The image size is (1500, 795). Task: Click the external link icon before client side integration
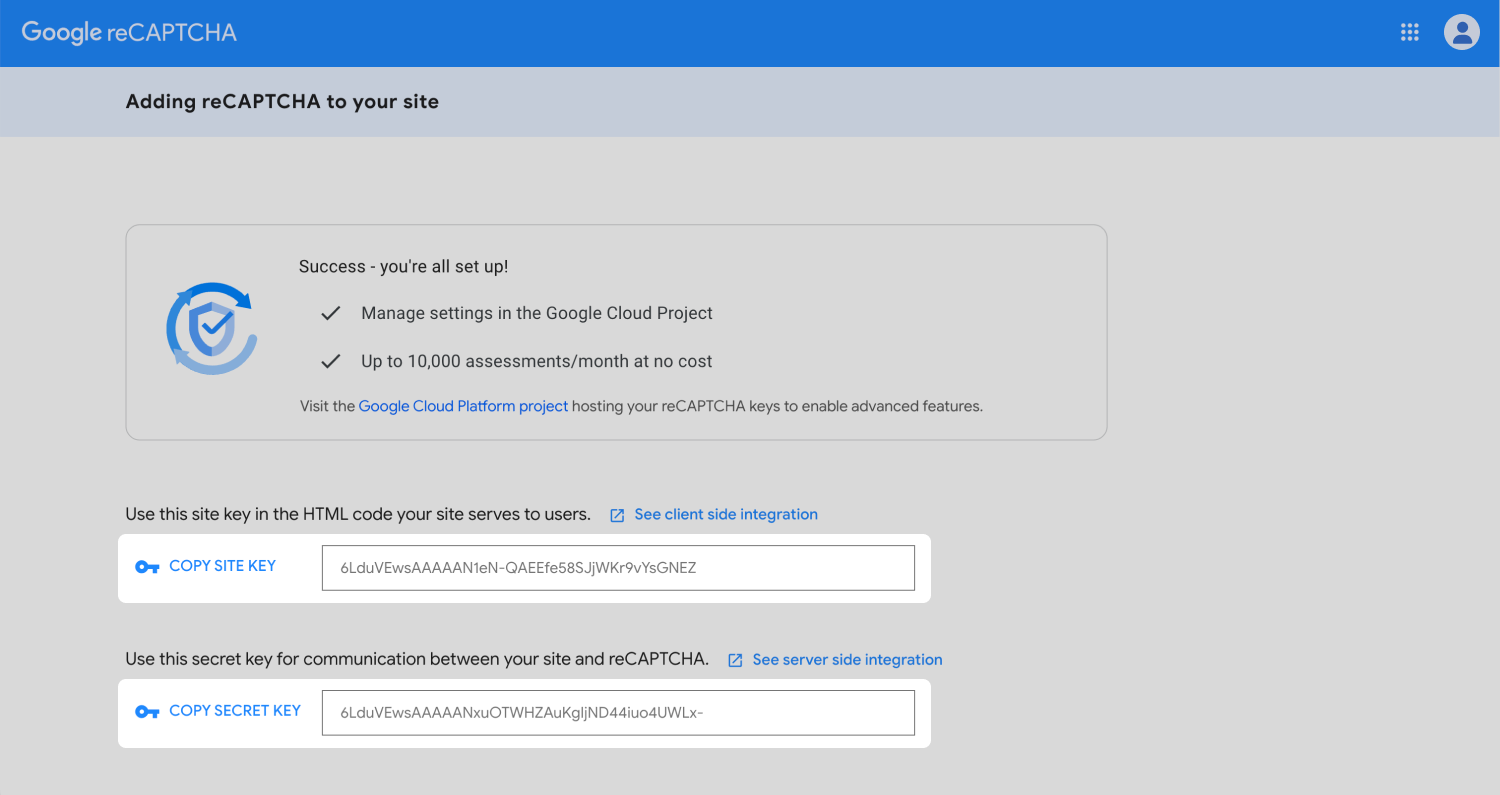click(616, 514)
